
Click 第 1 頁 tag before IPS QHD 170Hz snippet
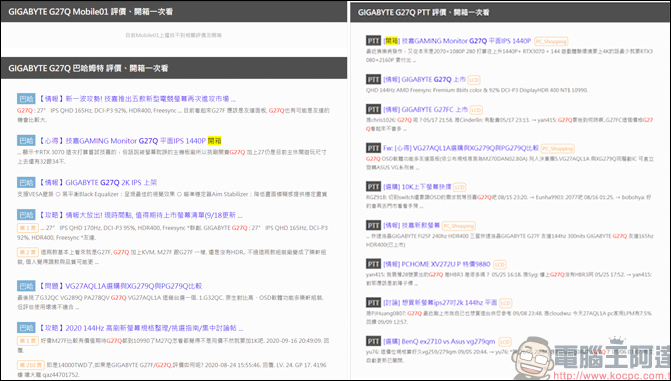[27, 228]
